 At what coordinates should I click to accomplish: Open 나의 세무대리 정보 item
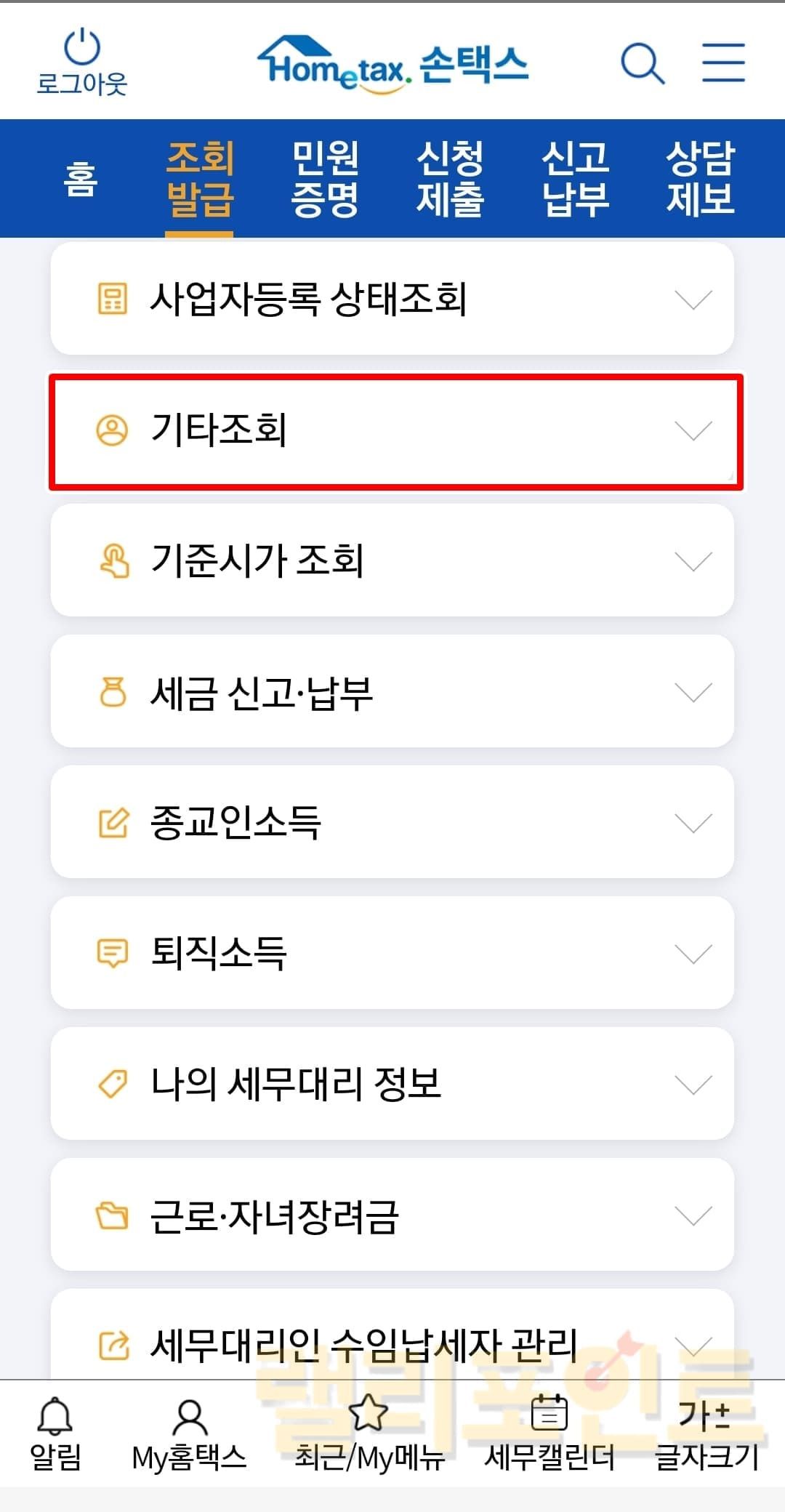(x=392, y=1084)
